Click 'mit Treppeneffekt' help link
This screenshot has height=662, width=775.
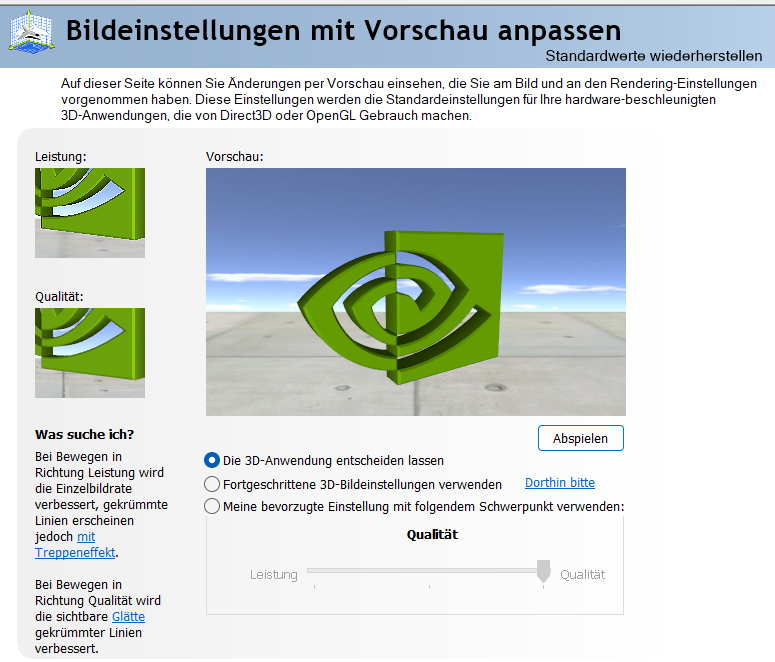click(75, 544)
